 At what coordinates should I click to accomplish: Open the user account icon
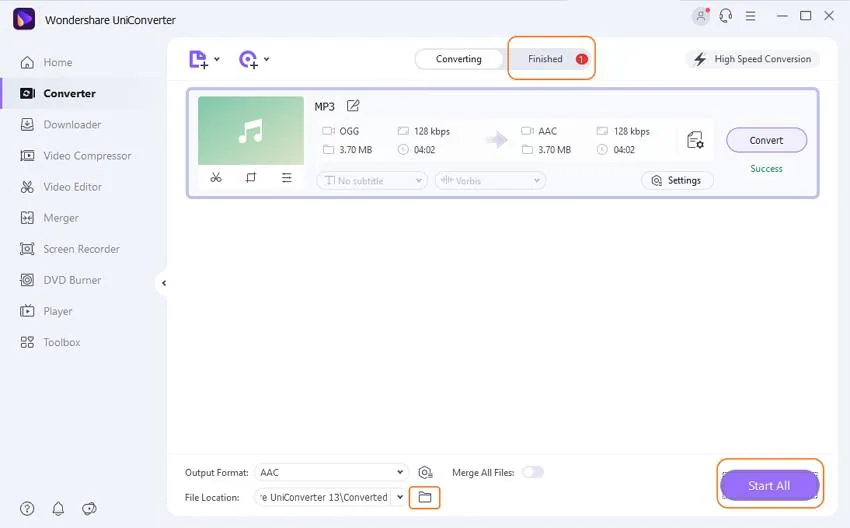point(701,16)
